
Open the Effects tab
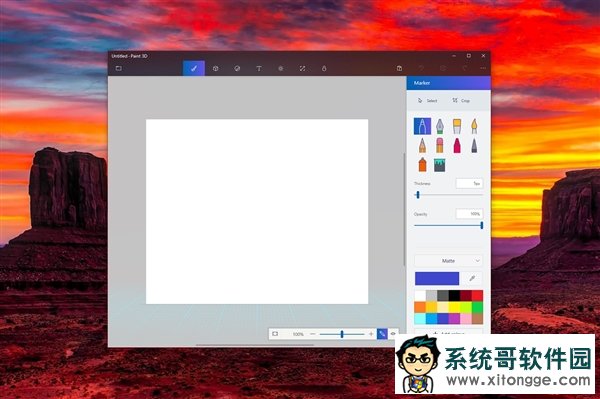pos(280,68)
